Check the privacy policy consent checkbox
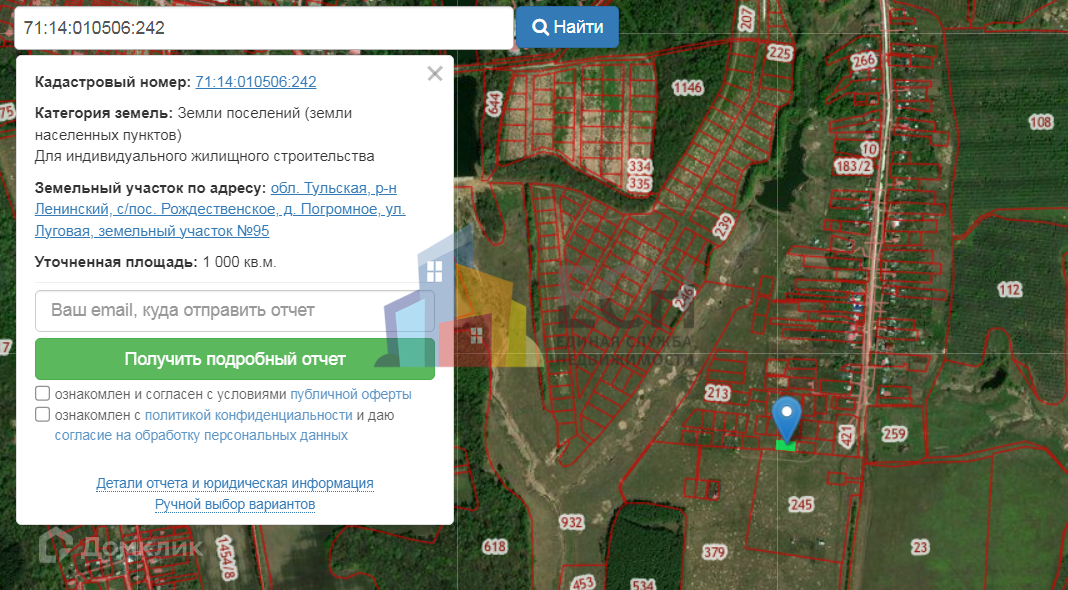 [42, 414]
